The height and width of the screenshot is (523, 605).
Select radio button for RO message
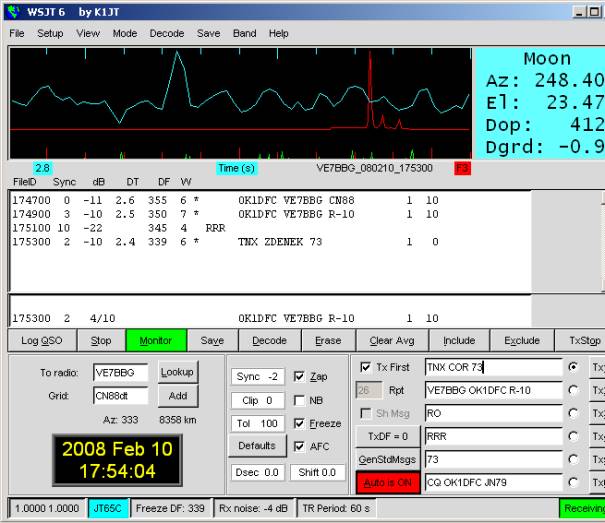click(573, 414)
